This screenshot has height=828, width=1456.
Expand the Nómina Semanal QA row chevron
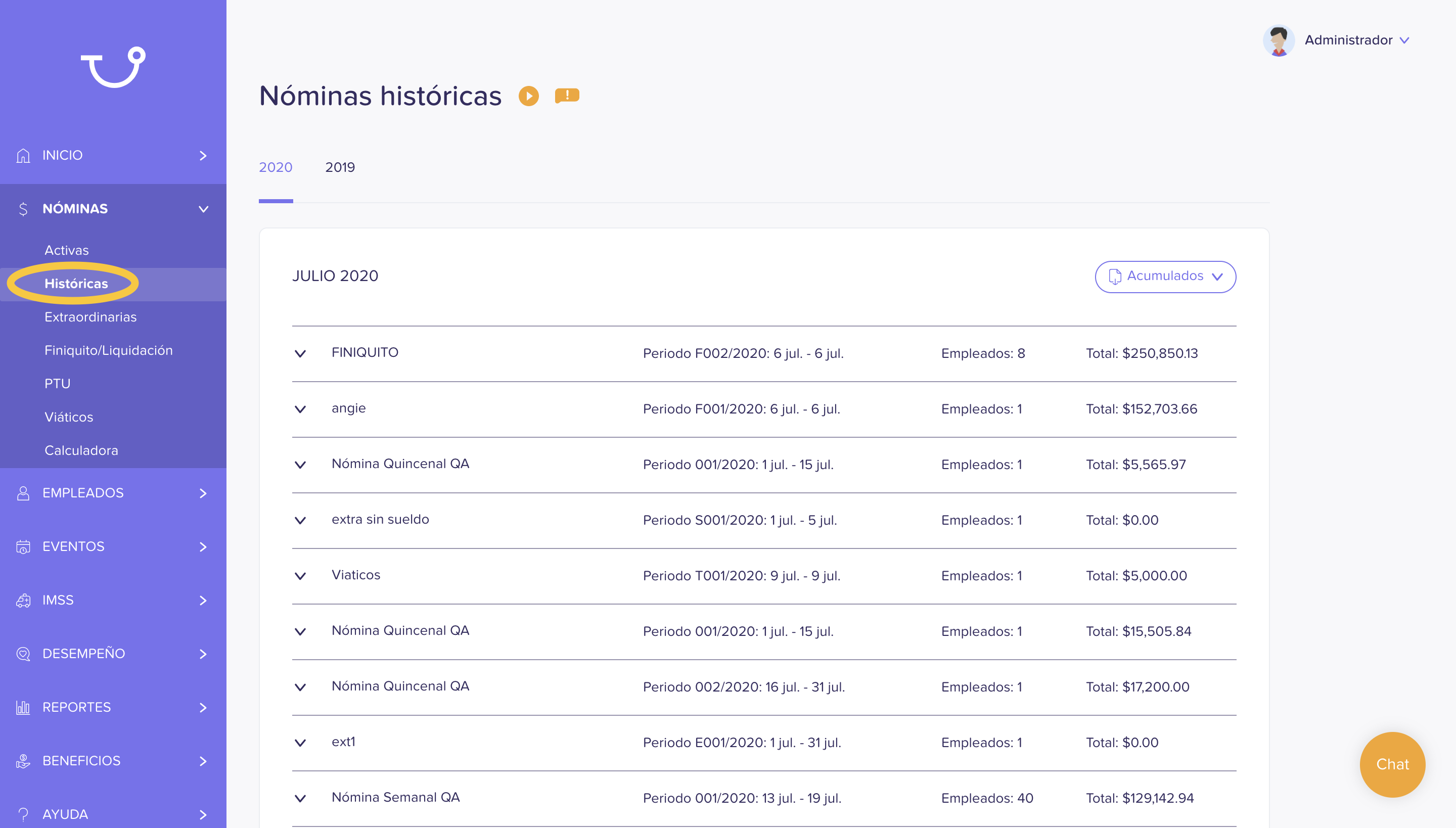point(300,799)
